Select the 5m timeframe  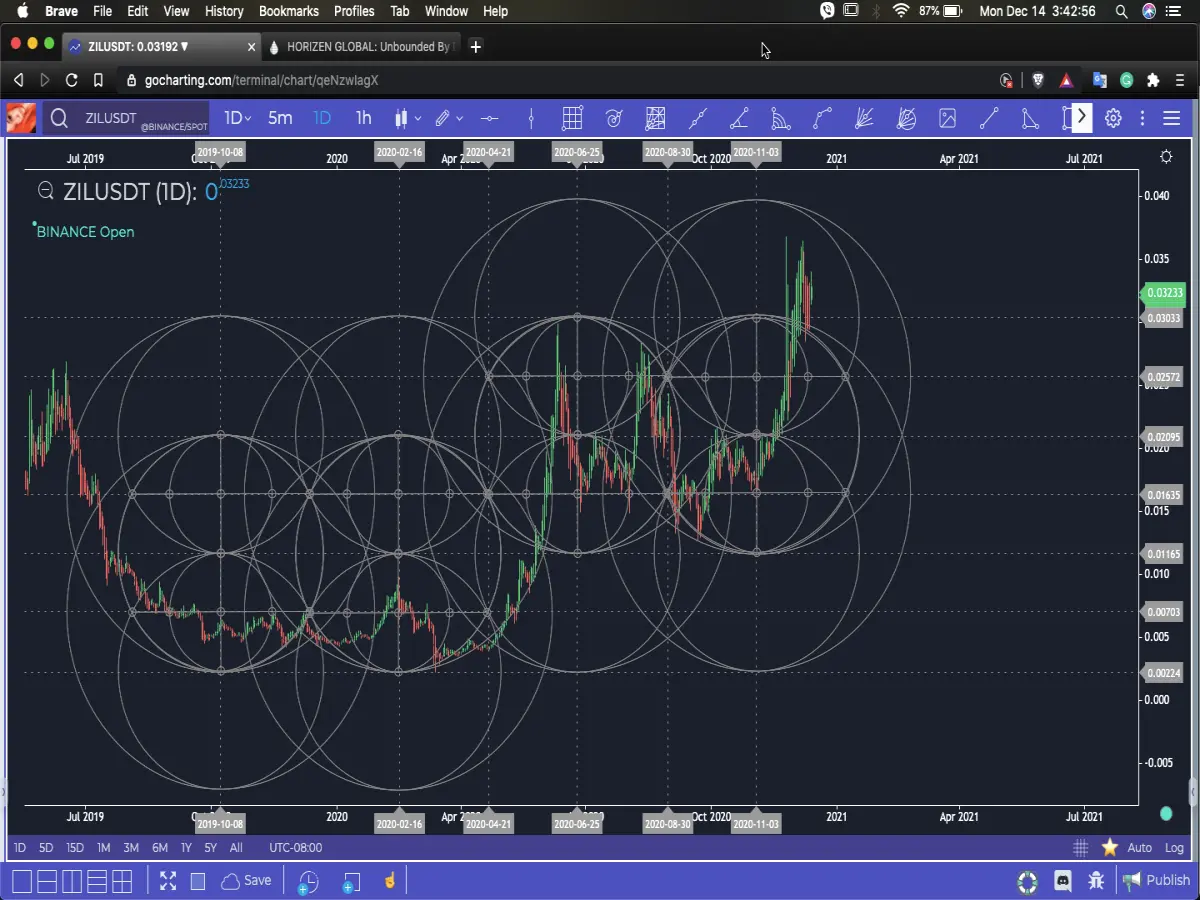click(x=280, y=118)
